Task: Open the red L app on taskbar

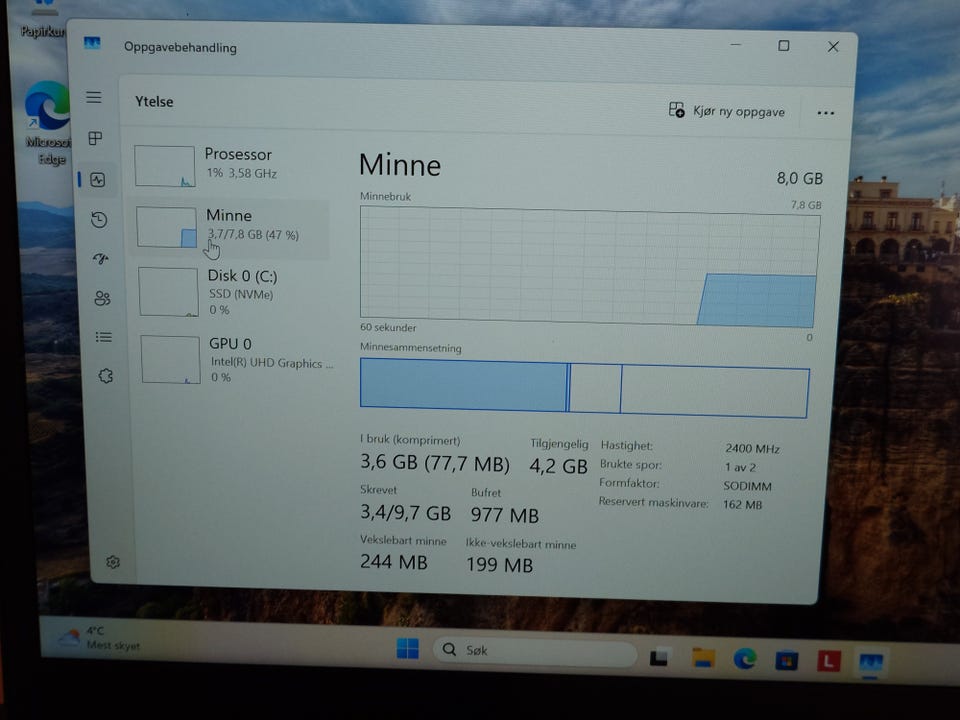Action: [829, 661]
